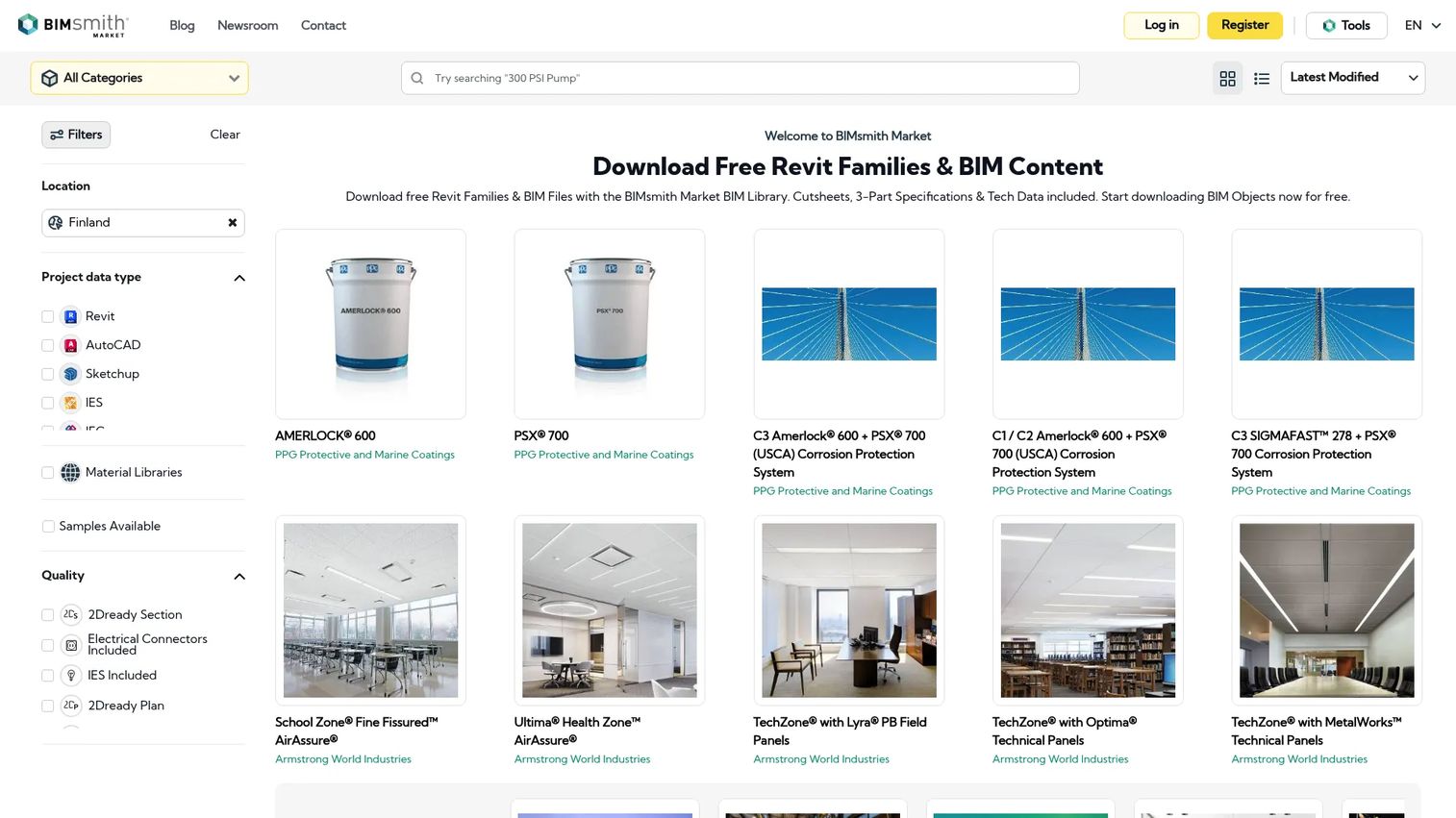Check the Sketchup checkbox
The width and height of the screenshot is (1456, 818).
pyautogui.click(x=47, y=374)
